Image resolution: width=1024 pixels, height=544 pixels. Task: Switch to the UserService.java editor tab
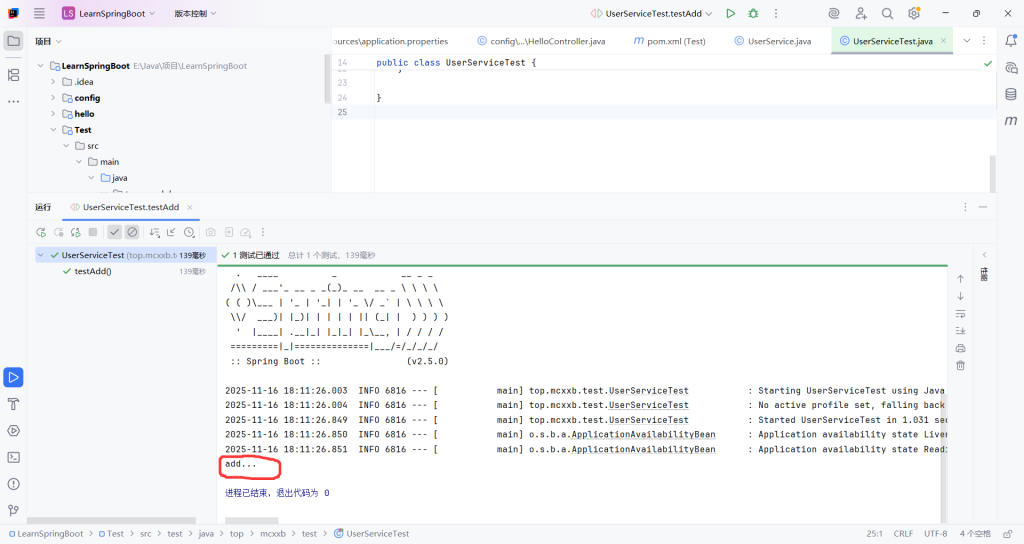[779, 41]
